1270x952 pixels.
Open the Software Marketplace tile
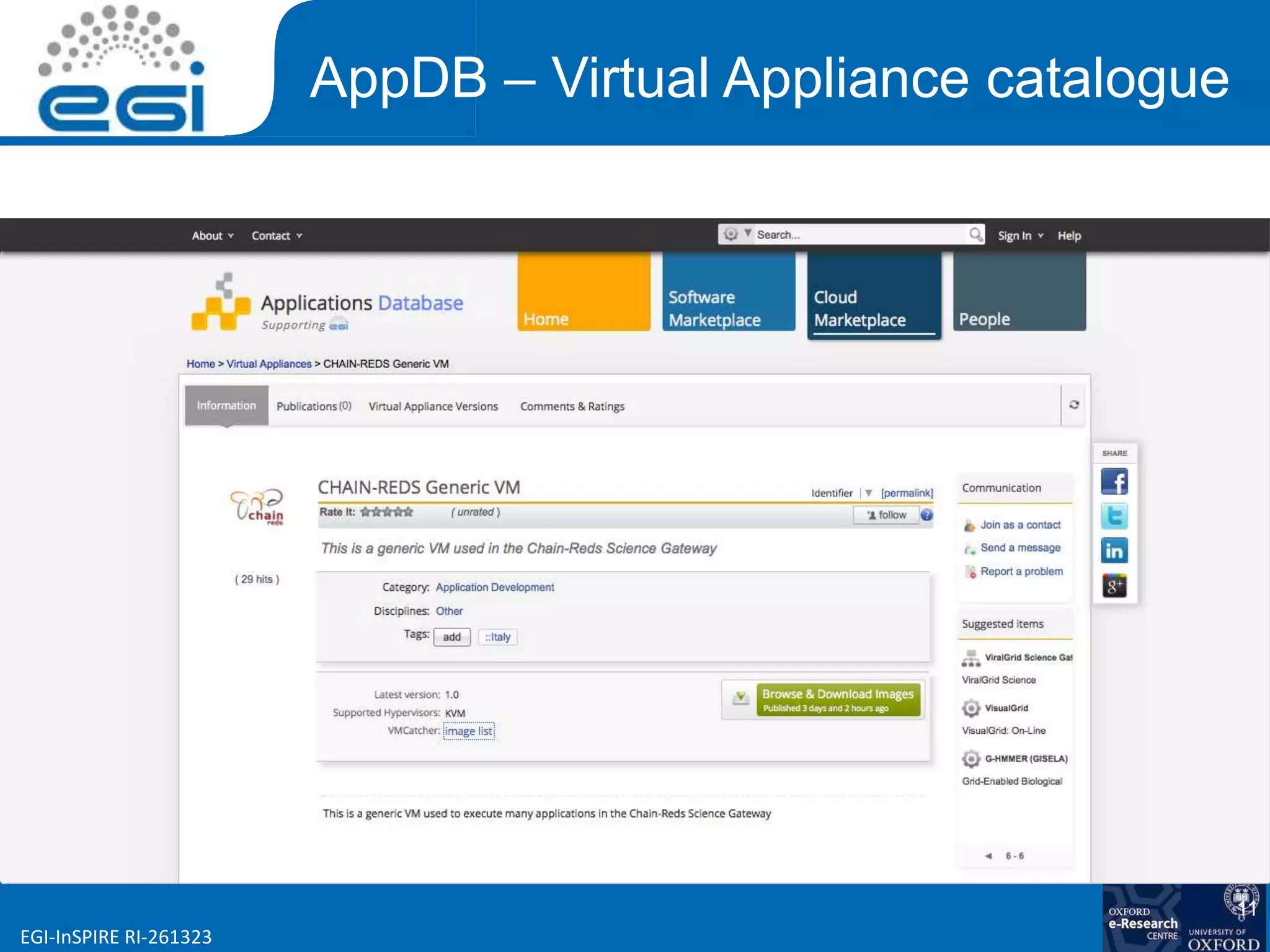click(x=729, y=291)
